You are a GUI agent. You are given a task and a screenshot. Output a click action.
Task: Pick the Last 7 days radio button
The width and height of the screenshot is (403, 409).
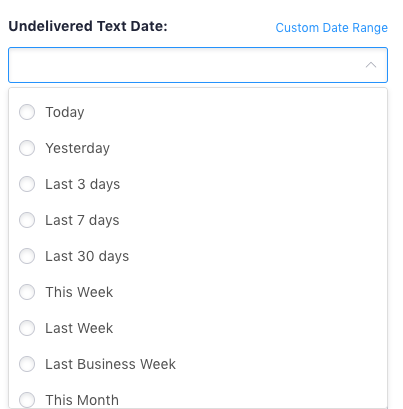tap(27, 220)
